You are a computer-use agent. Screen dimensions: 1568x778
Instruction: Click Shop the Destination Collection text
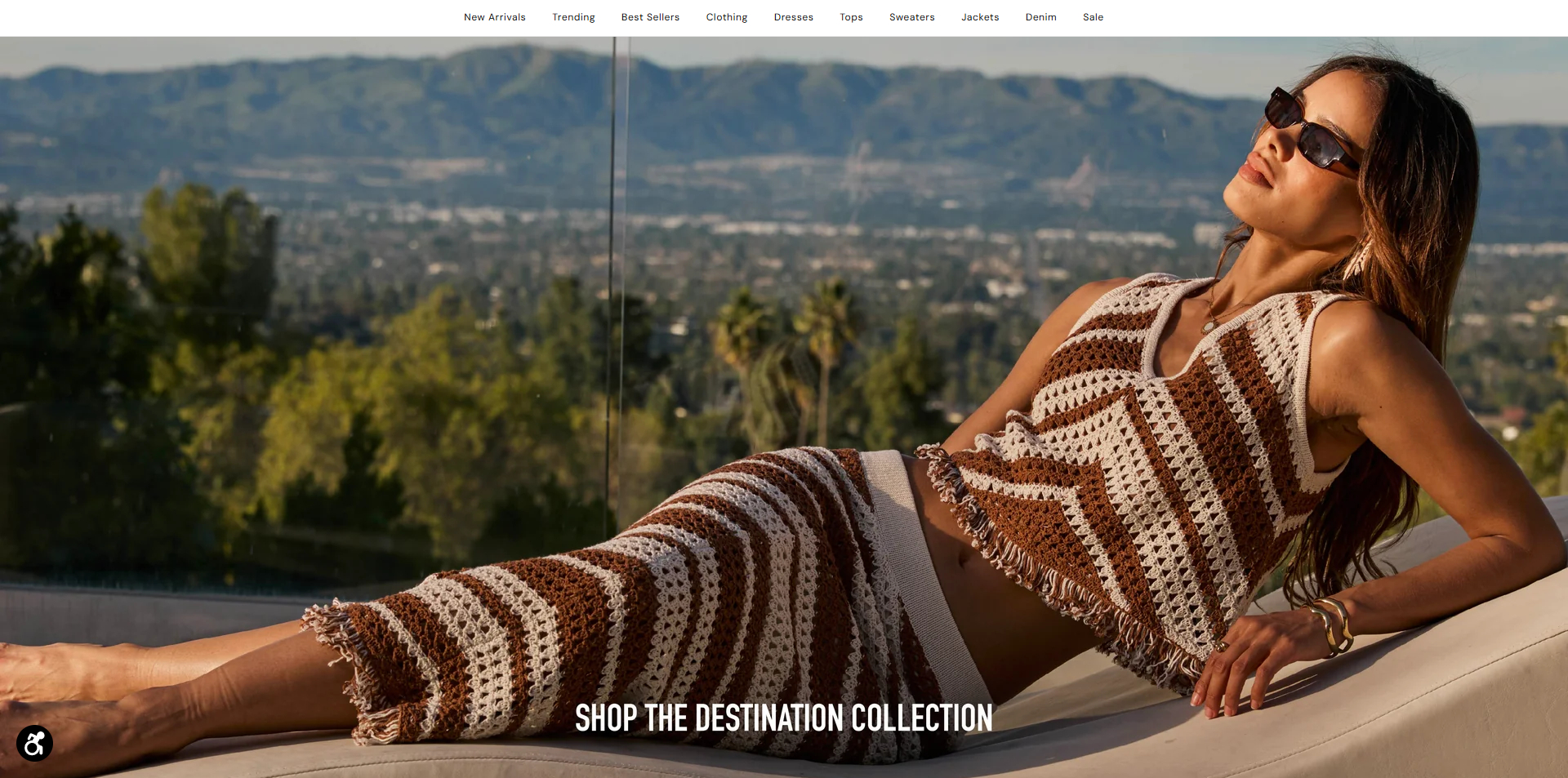pyautogui.click(x=784, y=718)
